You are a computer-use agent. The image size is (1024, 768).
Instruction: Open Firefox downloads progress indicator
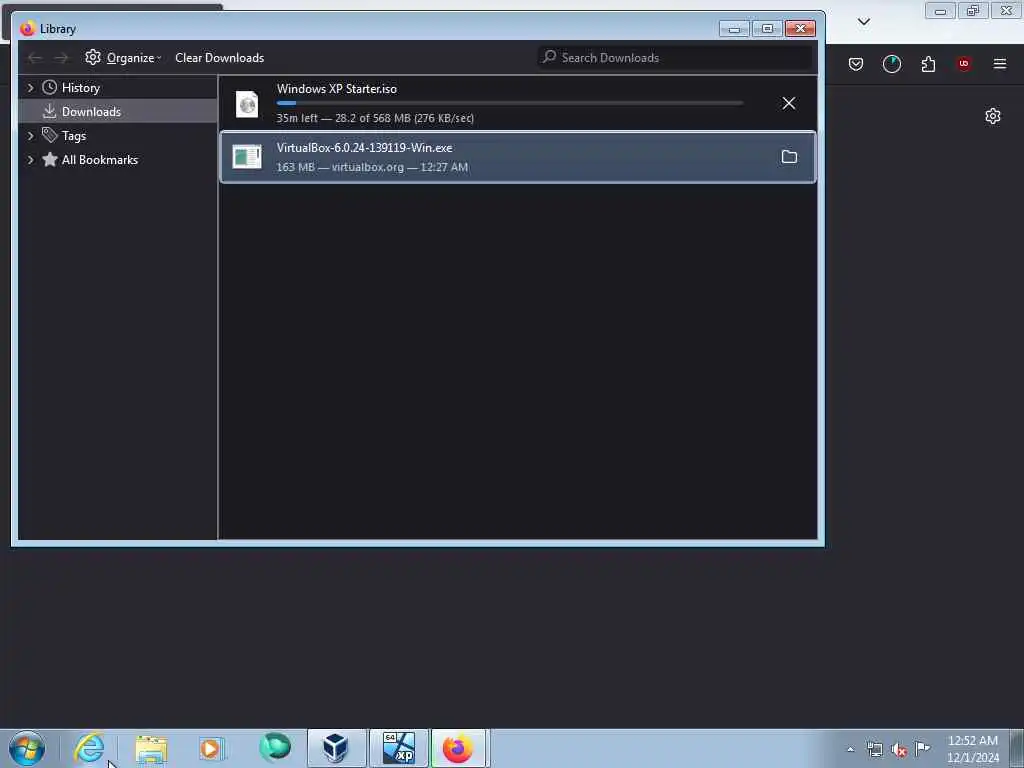[x=891, y=64]
